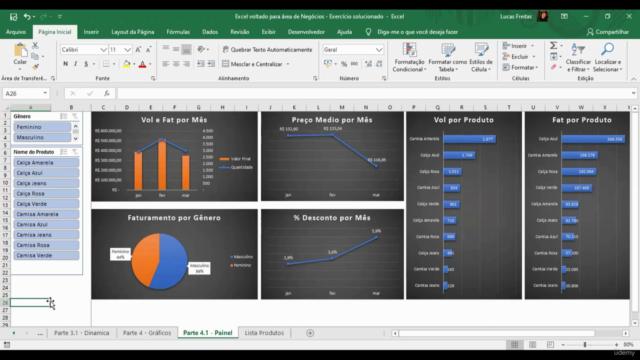Open Formatar como Tabela gallery
Screen dimensions: 640x360
[x=448, y=58]
